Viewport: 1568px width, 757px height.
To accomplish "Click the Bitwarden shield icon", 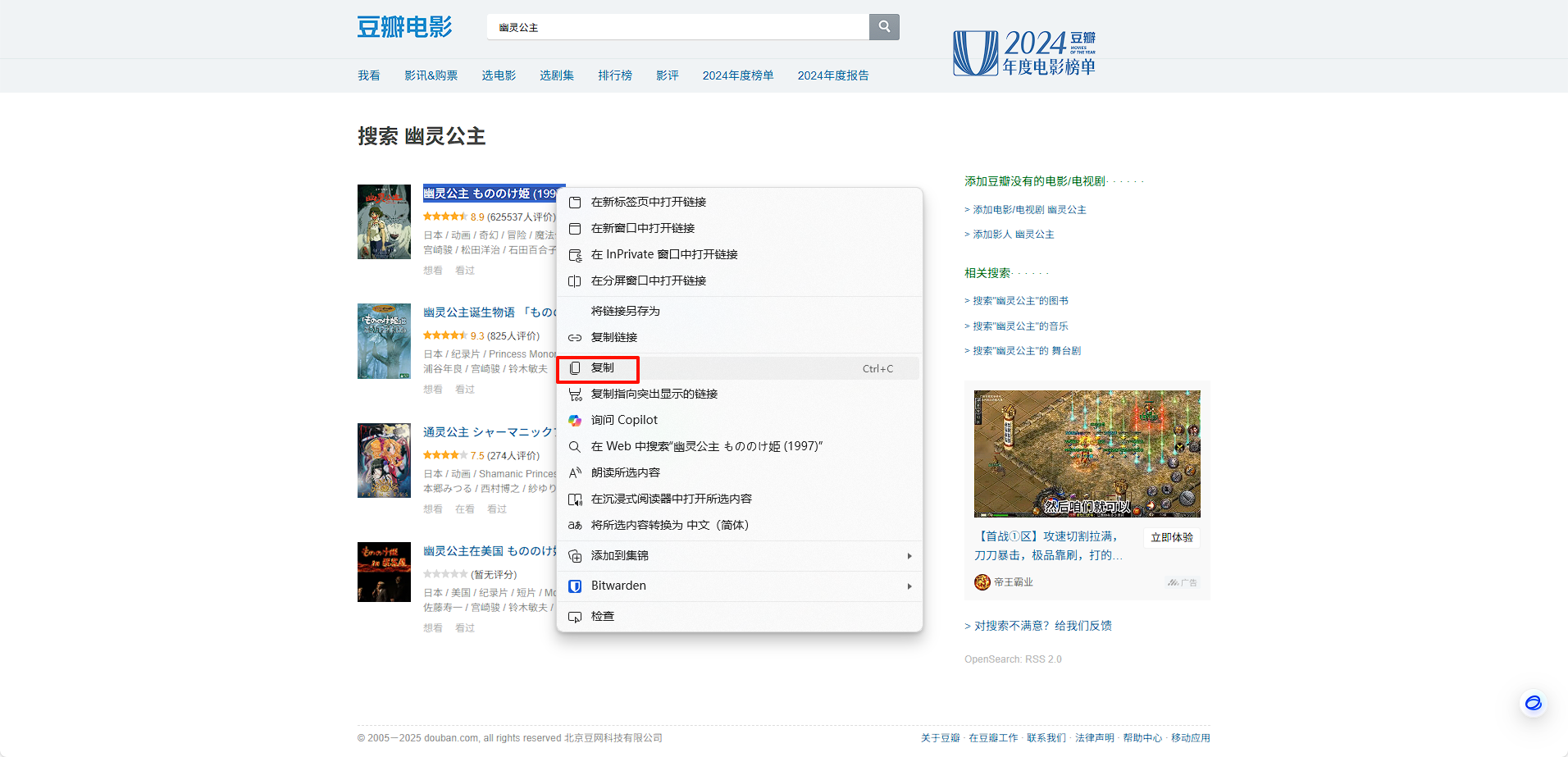I will [575, 586].
